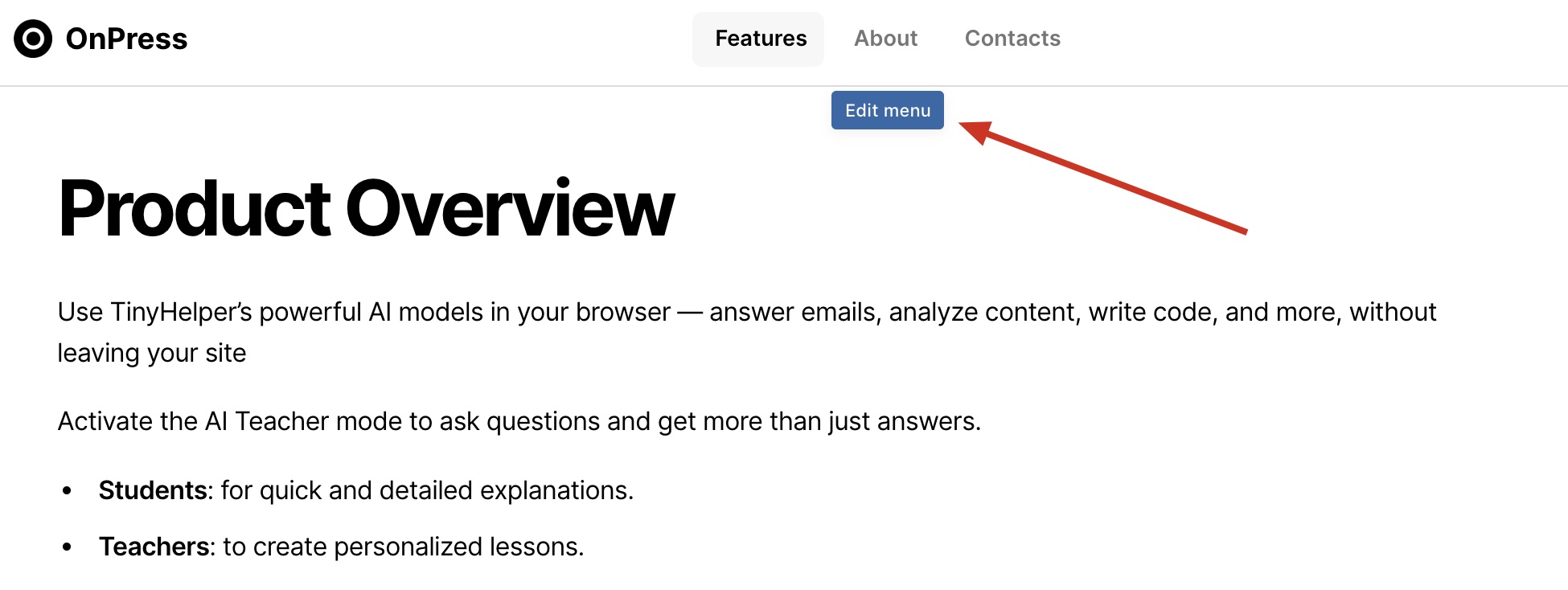The image size is (1568, 590).
Task: Open the Contacts menu link
Action: tap(1012, 39)
